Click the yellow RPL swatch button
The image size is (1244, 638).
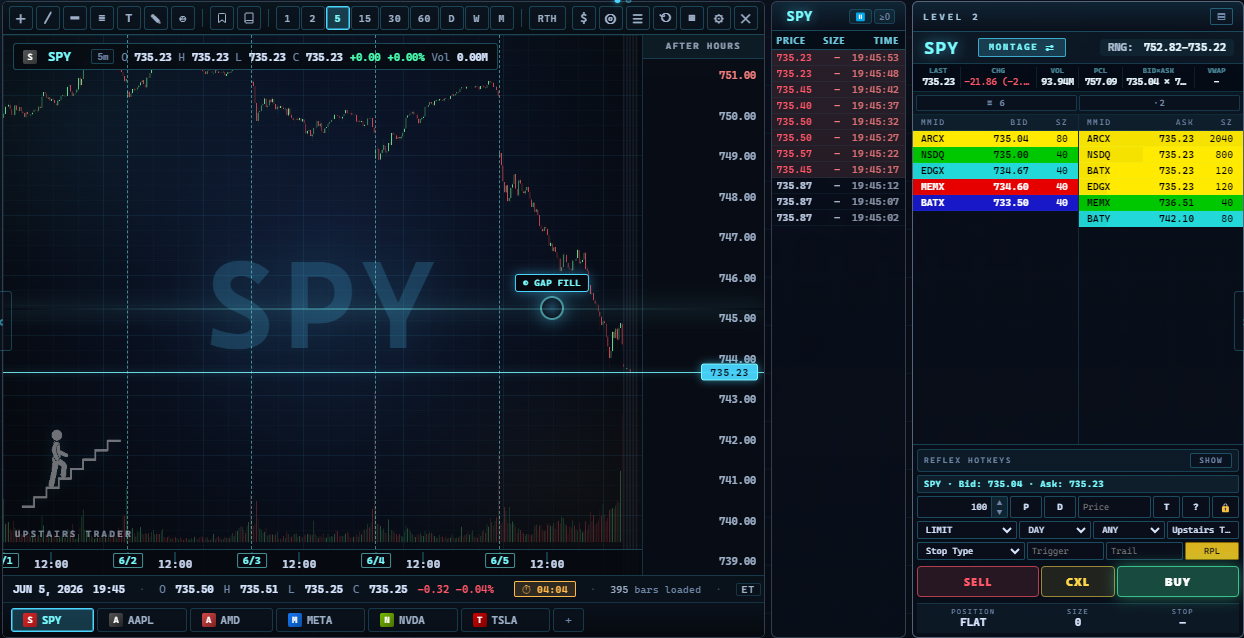tap(1211, 551)
